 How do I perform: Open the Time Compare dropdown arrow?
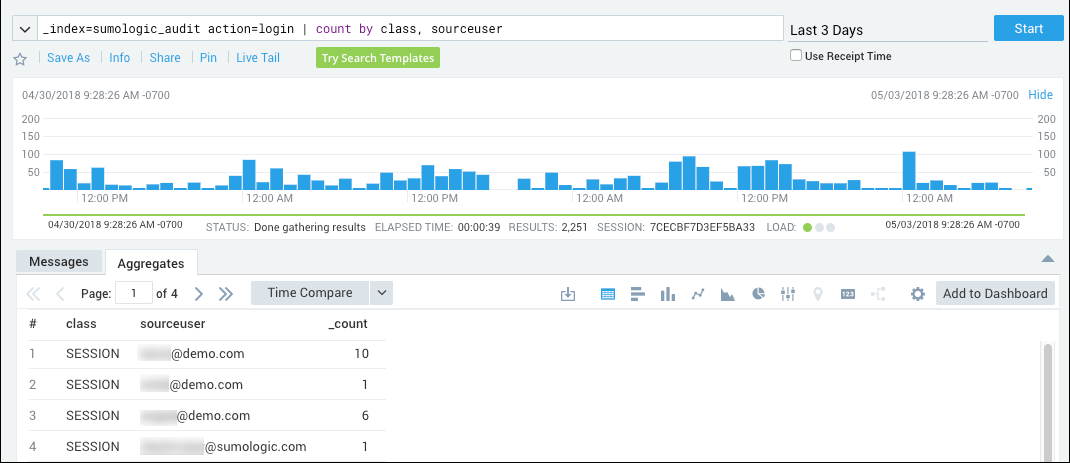381,293
